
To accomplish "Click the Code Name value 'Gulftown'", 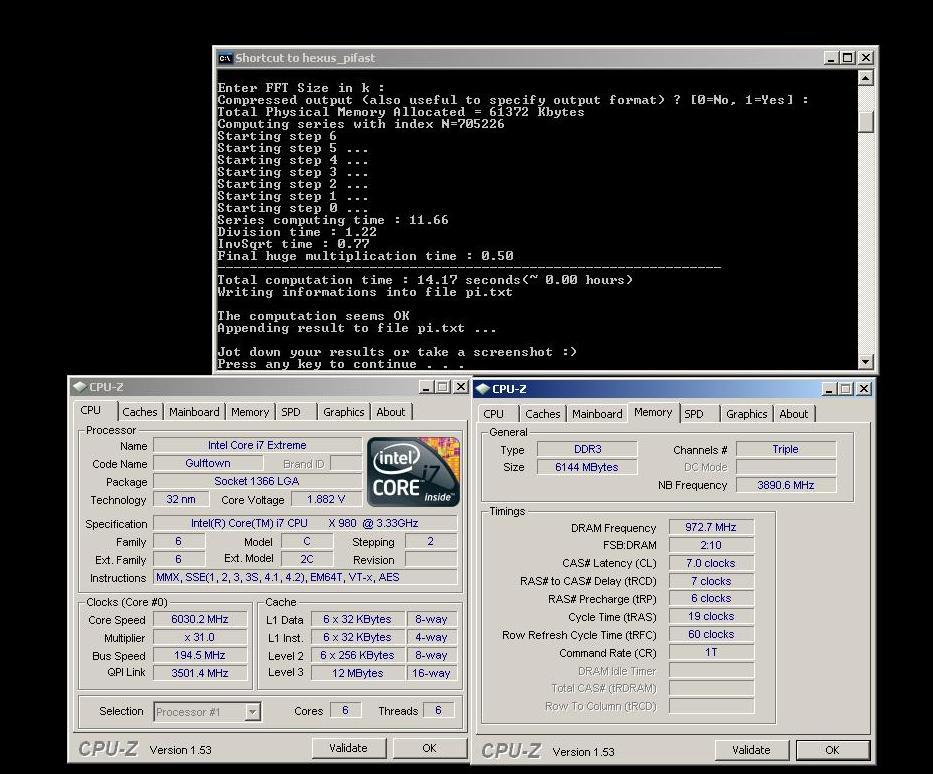I will (208, 463).
